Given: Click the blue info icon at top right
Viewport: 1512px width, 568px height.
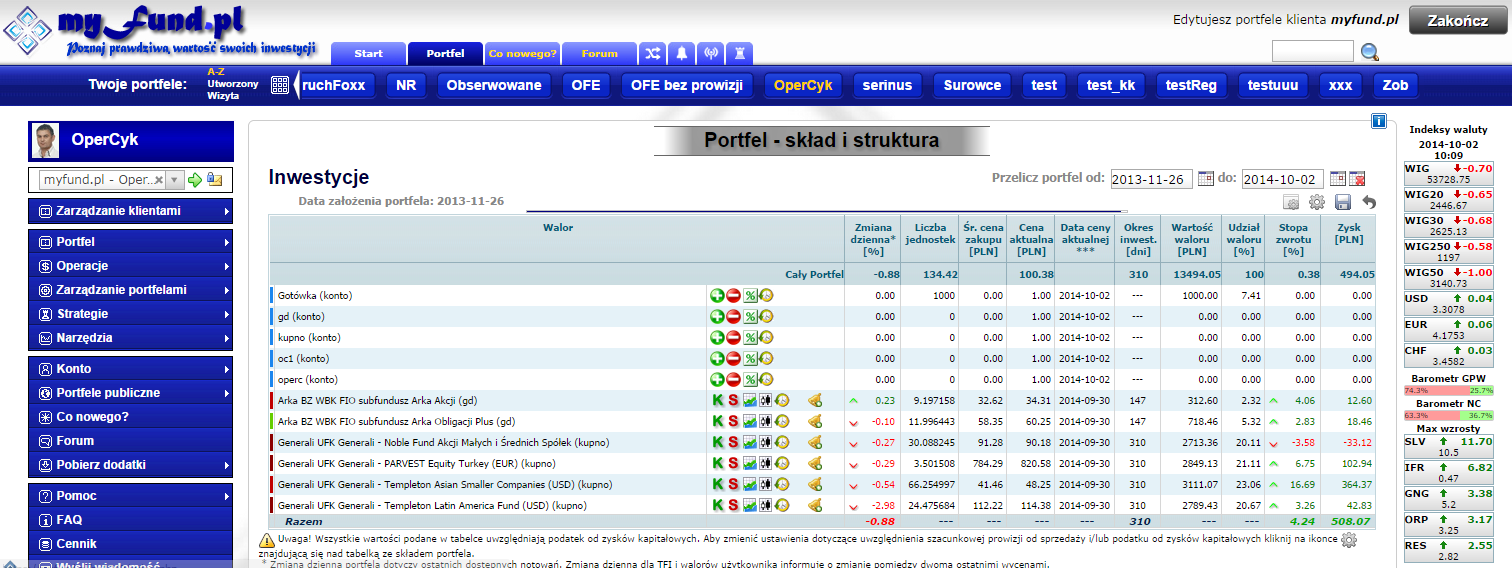Looking at the screenshot, I should pos(1378,121).
